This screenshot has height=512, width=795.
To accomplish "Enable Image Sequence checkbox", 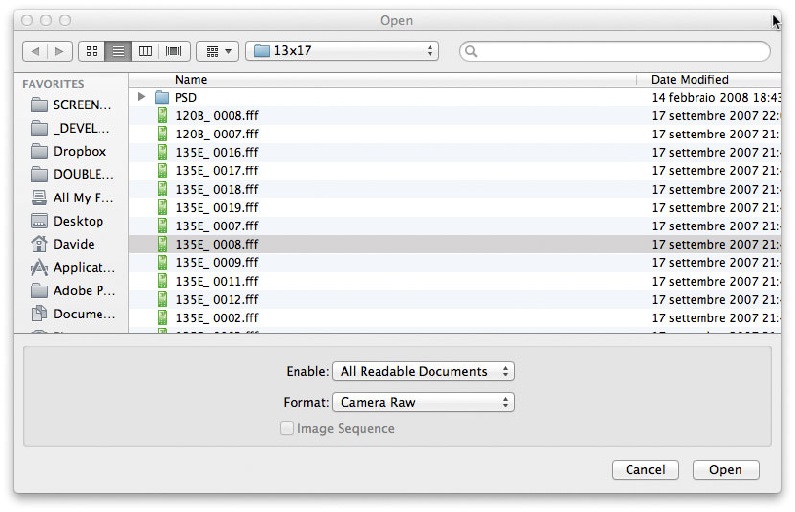I will point(288,428).
